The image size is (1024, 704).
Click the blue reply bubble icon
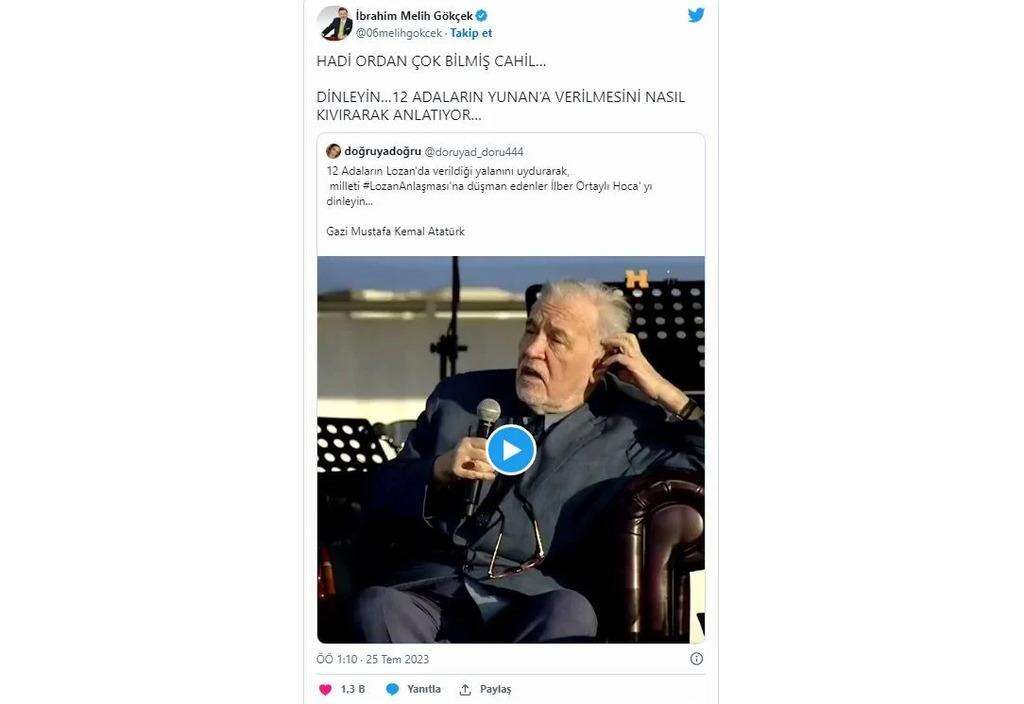[x=392, y=690]
